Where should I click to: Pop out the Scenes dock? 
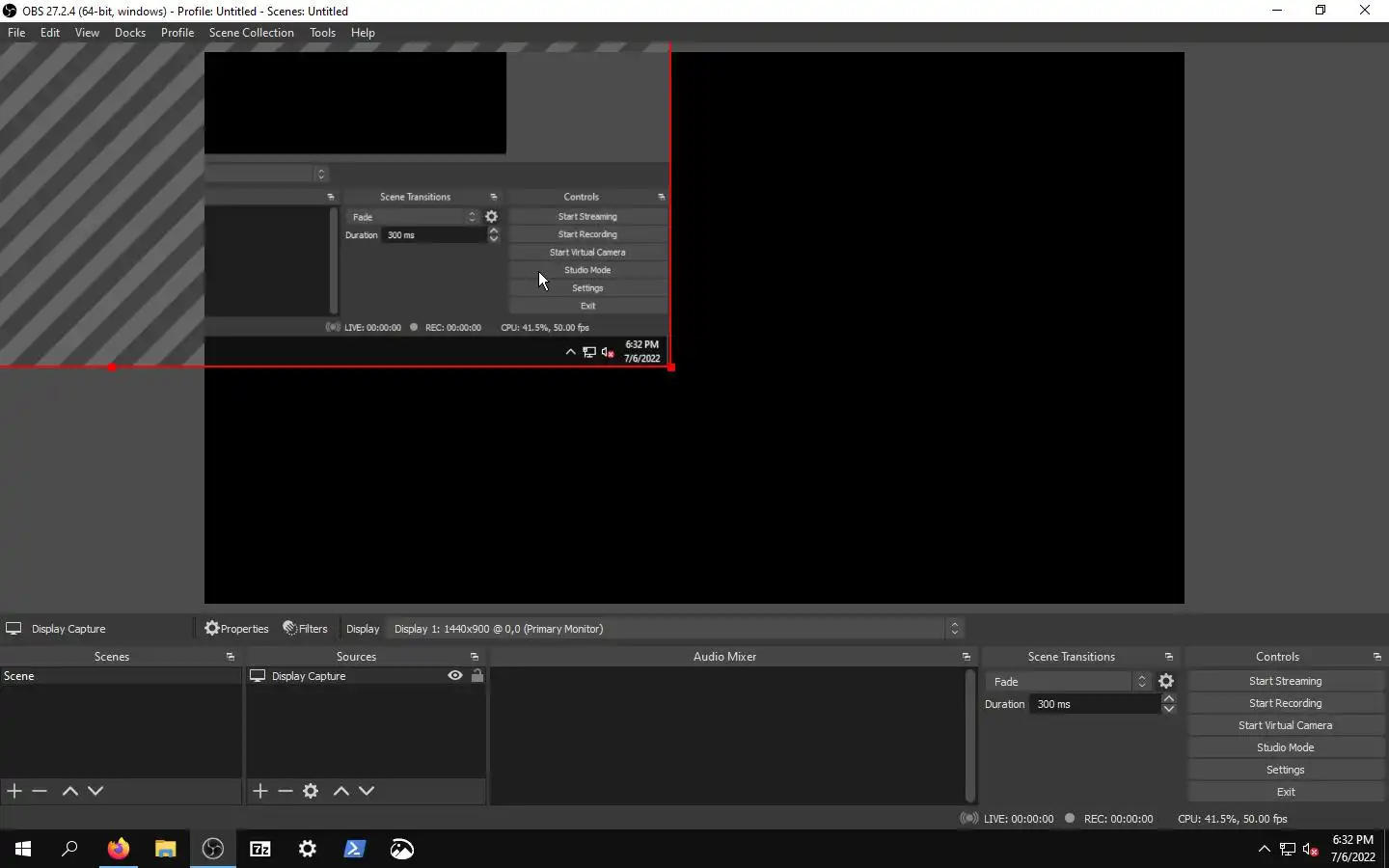point(230,657)
